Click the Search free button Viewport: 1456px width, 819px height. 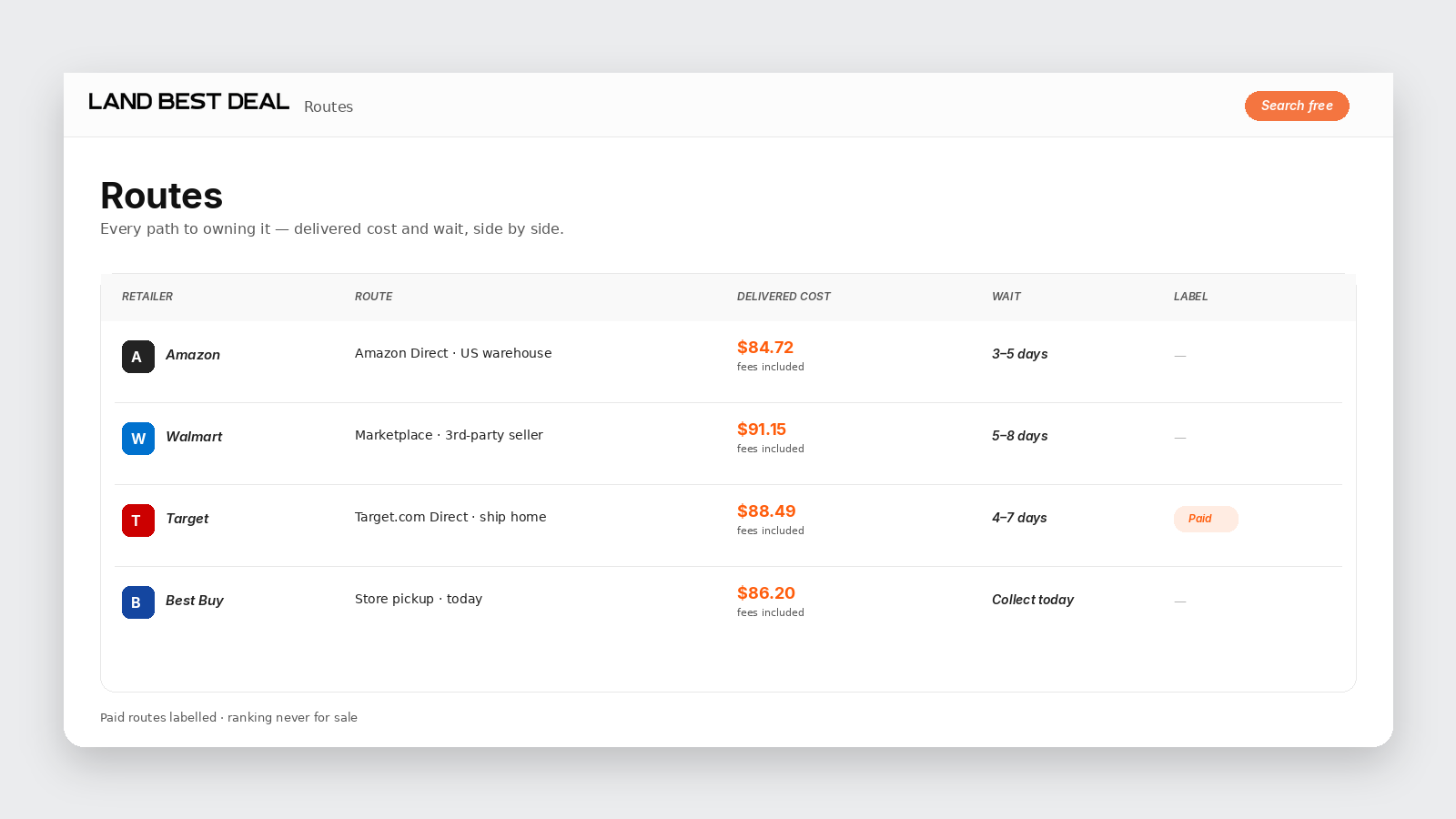tap(1297, 106)
